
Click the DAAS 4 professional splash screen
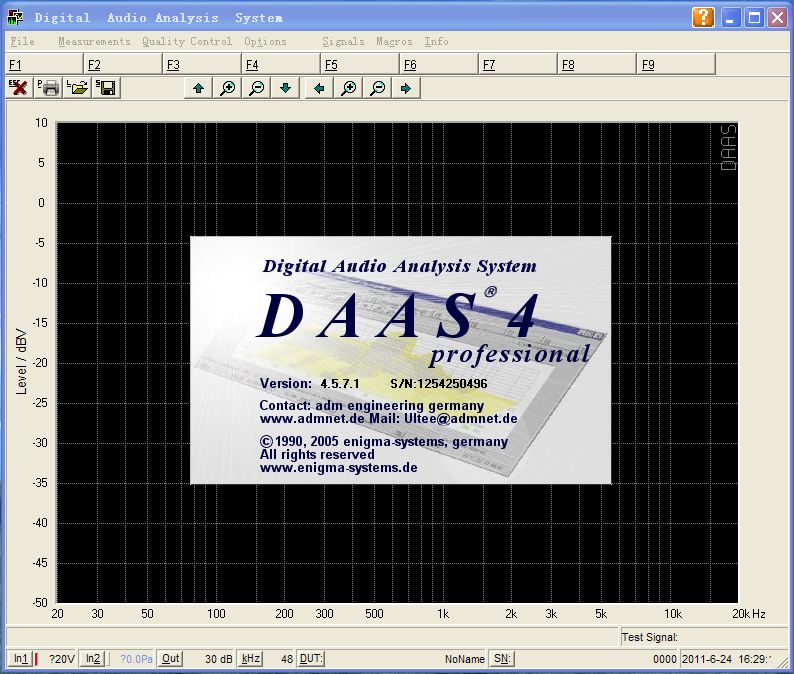click(400, 360)
